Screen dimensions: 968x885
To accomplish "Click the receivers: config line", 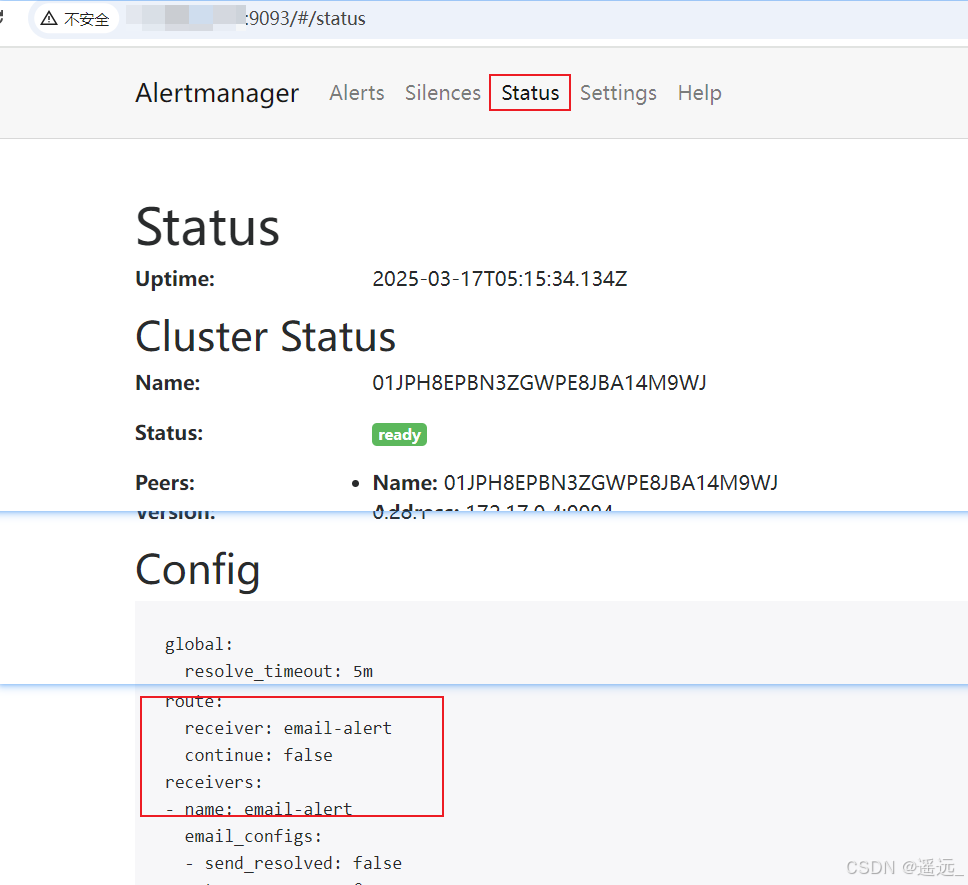I will click(214, 783).
